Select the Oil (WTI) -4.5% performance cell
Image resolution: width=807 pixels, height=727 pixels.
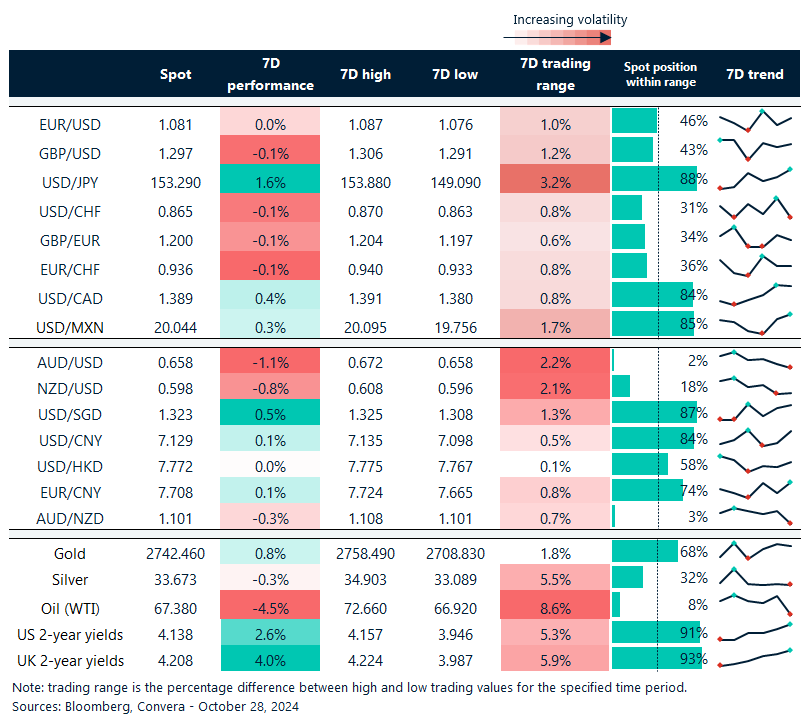point(270,606)
